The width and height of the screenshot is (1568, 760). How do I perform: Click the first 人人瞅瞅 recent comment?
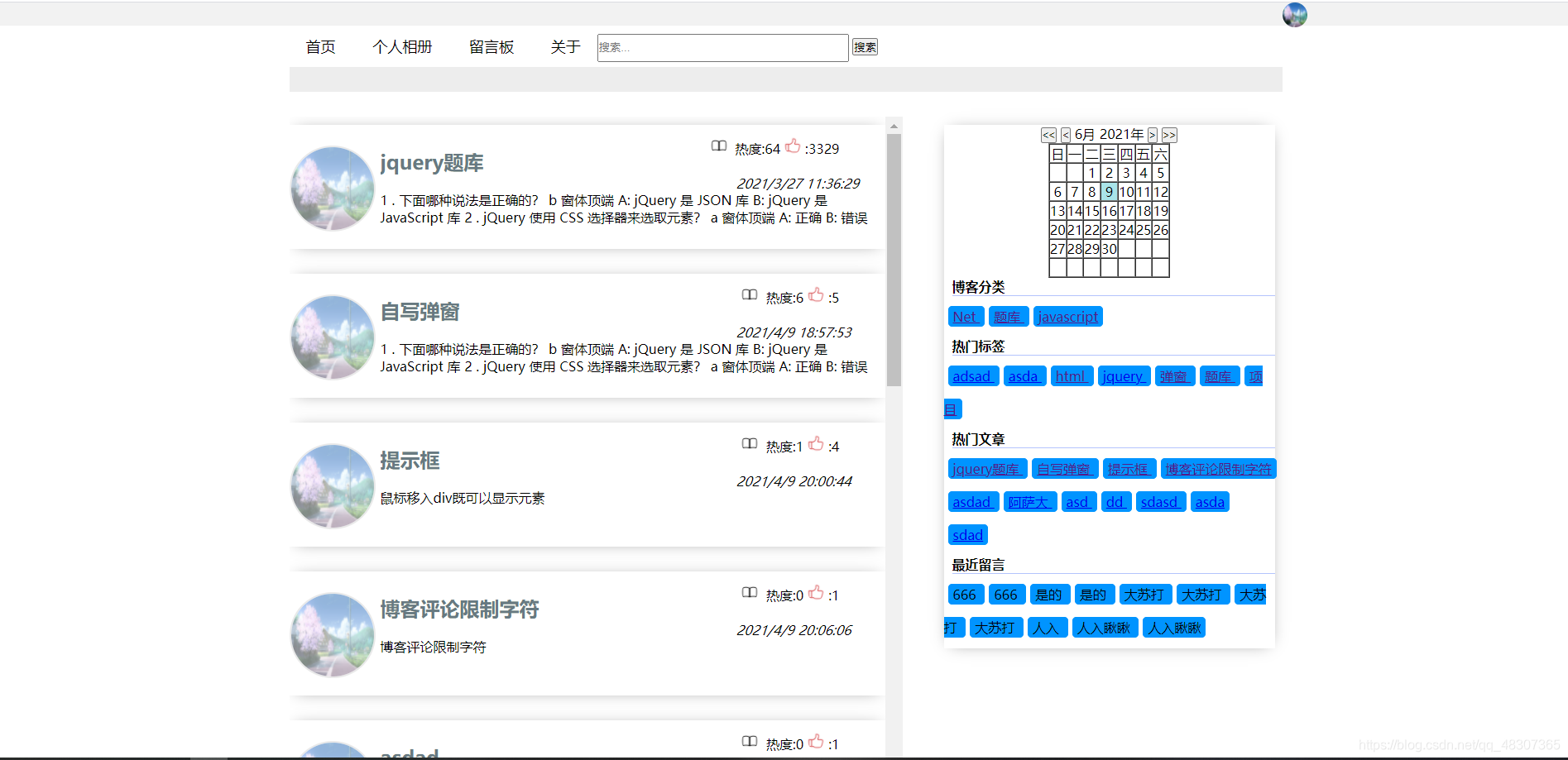click(x=1105, y=628)
